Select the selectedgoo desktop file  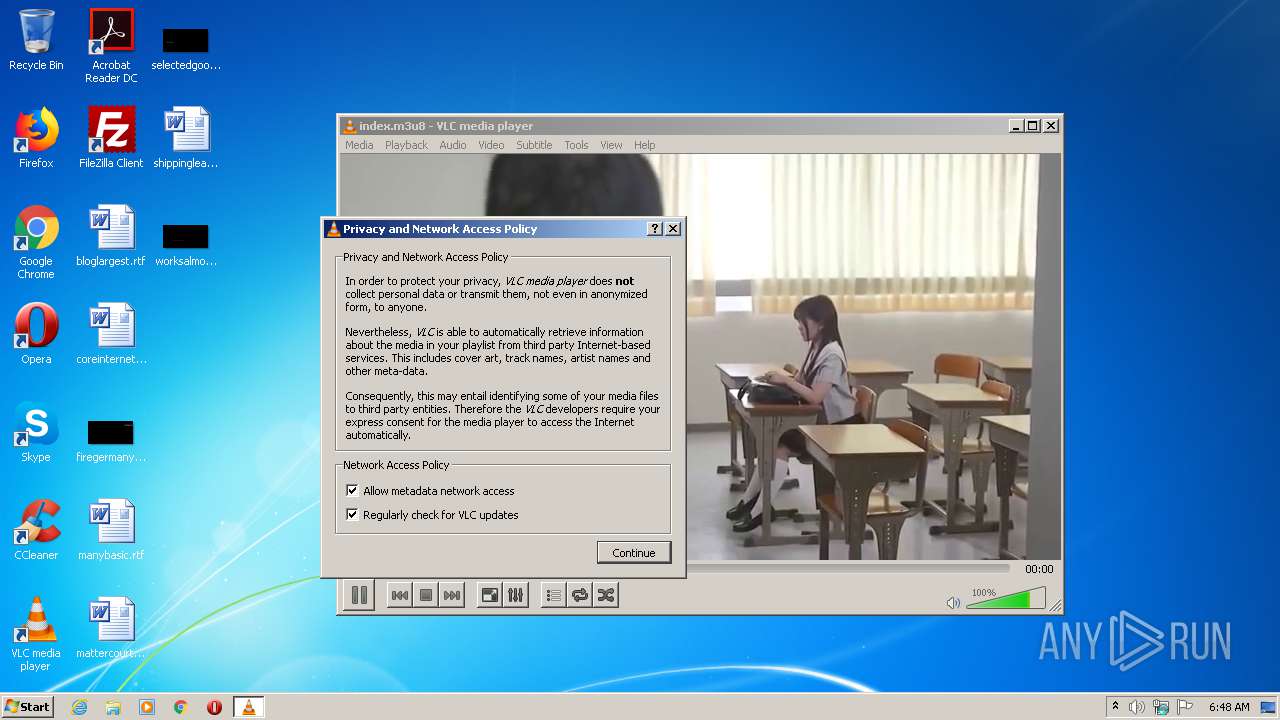click(x=186, y=48)
